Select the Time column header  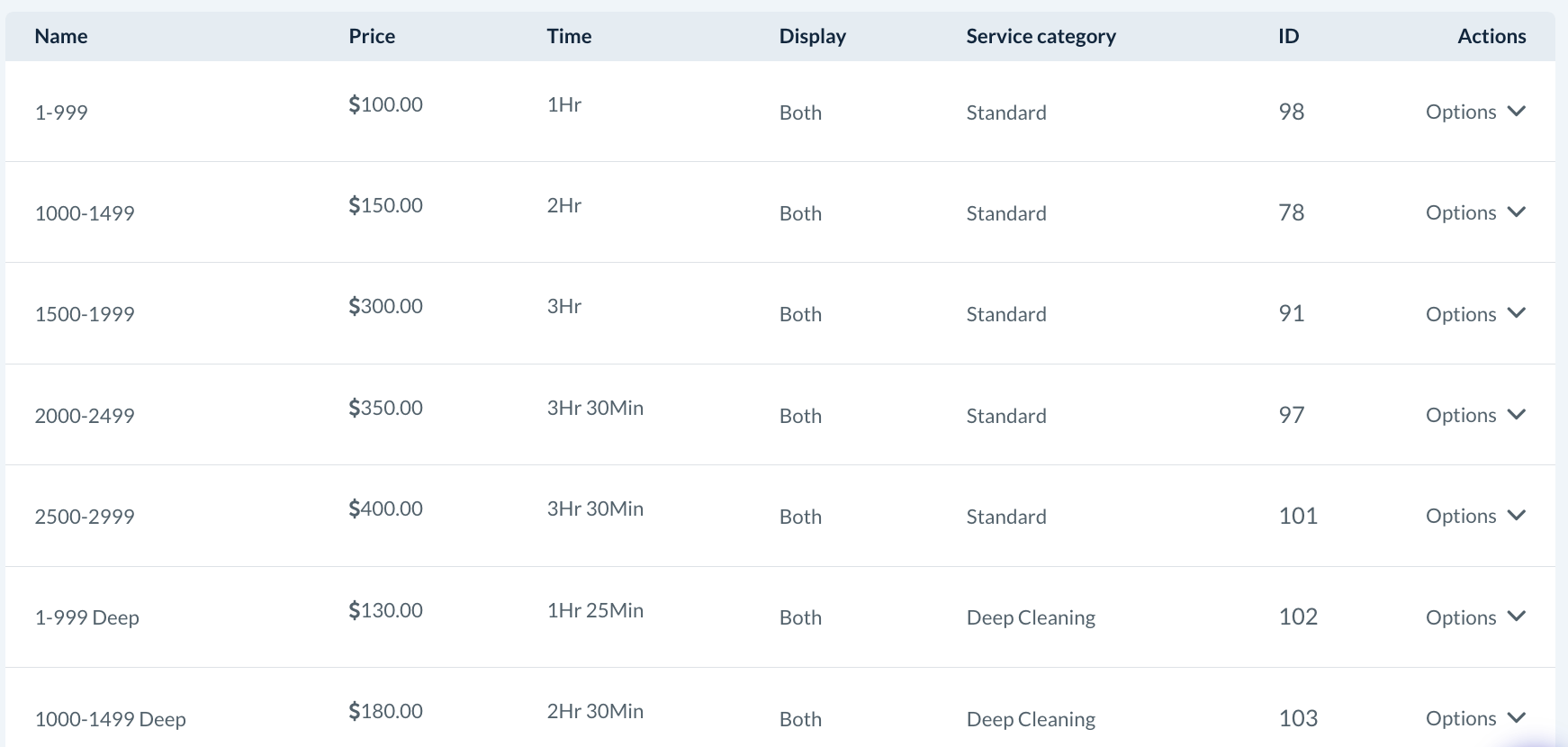pos(569,36)
